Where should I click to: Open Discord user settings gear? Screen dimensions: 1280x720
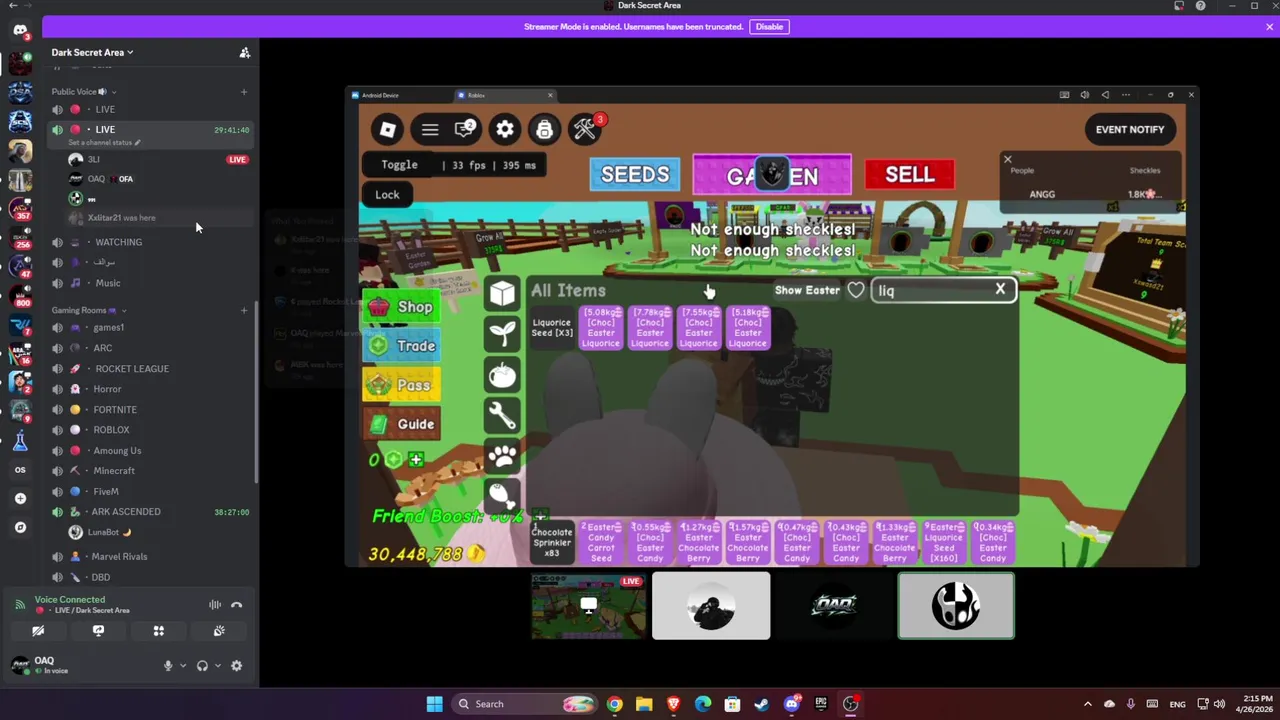[236, 666]
